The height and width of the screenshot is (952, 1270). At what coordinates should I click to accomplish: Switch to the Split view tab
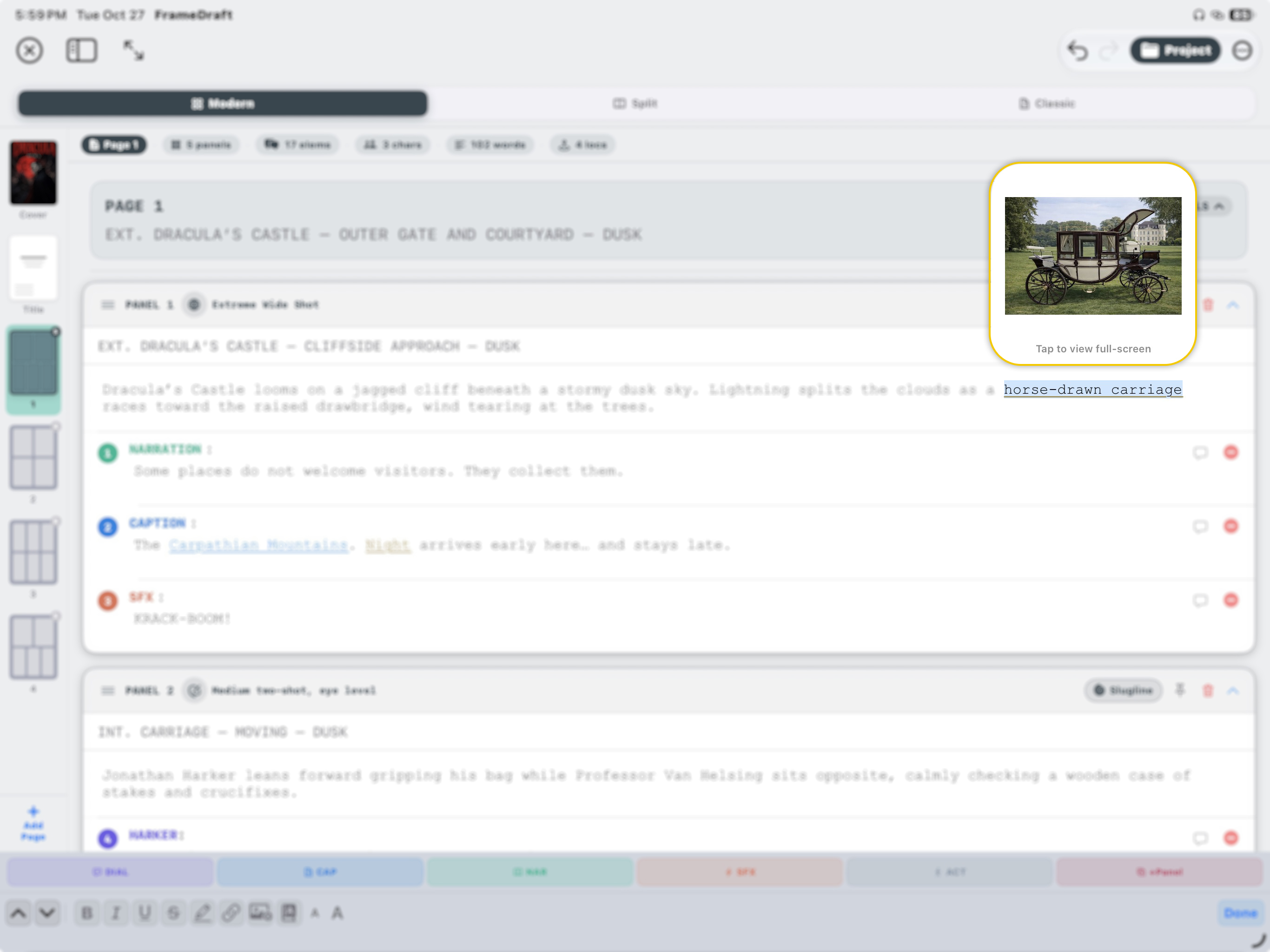click(635, 103)
